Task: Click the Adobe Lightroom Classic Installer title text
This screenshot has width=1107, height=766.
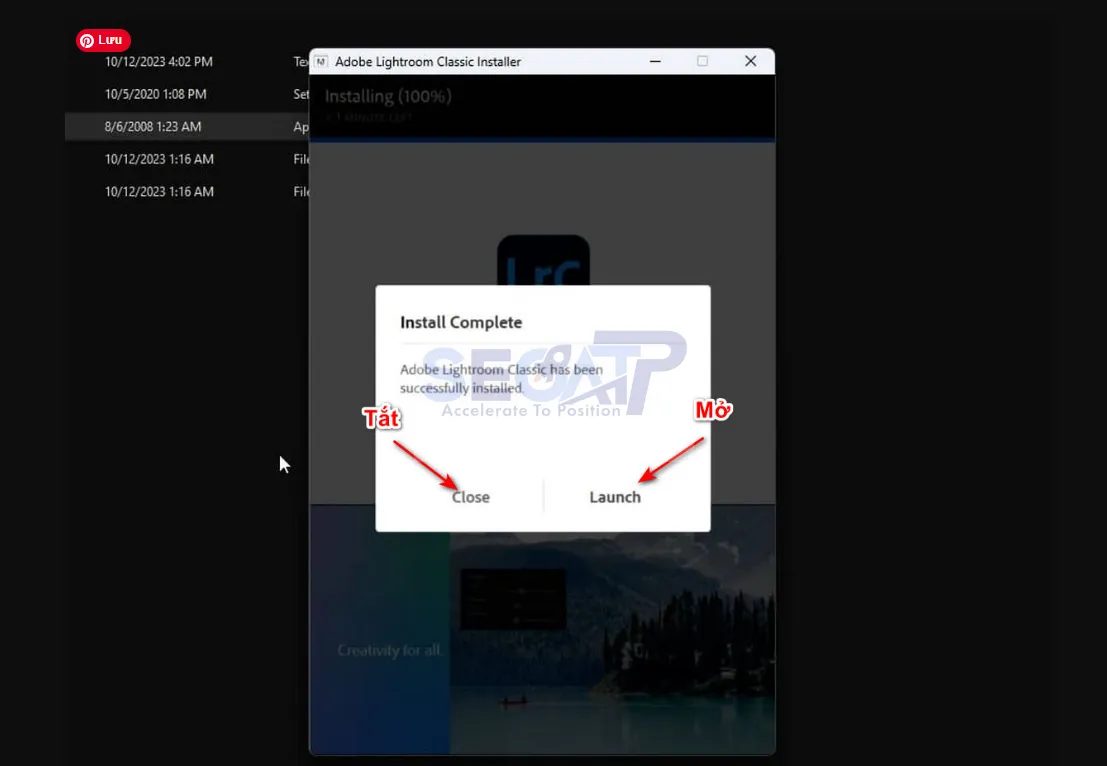Action: [428, 62]
